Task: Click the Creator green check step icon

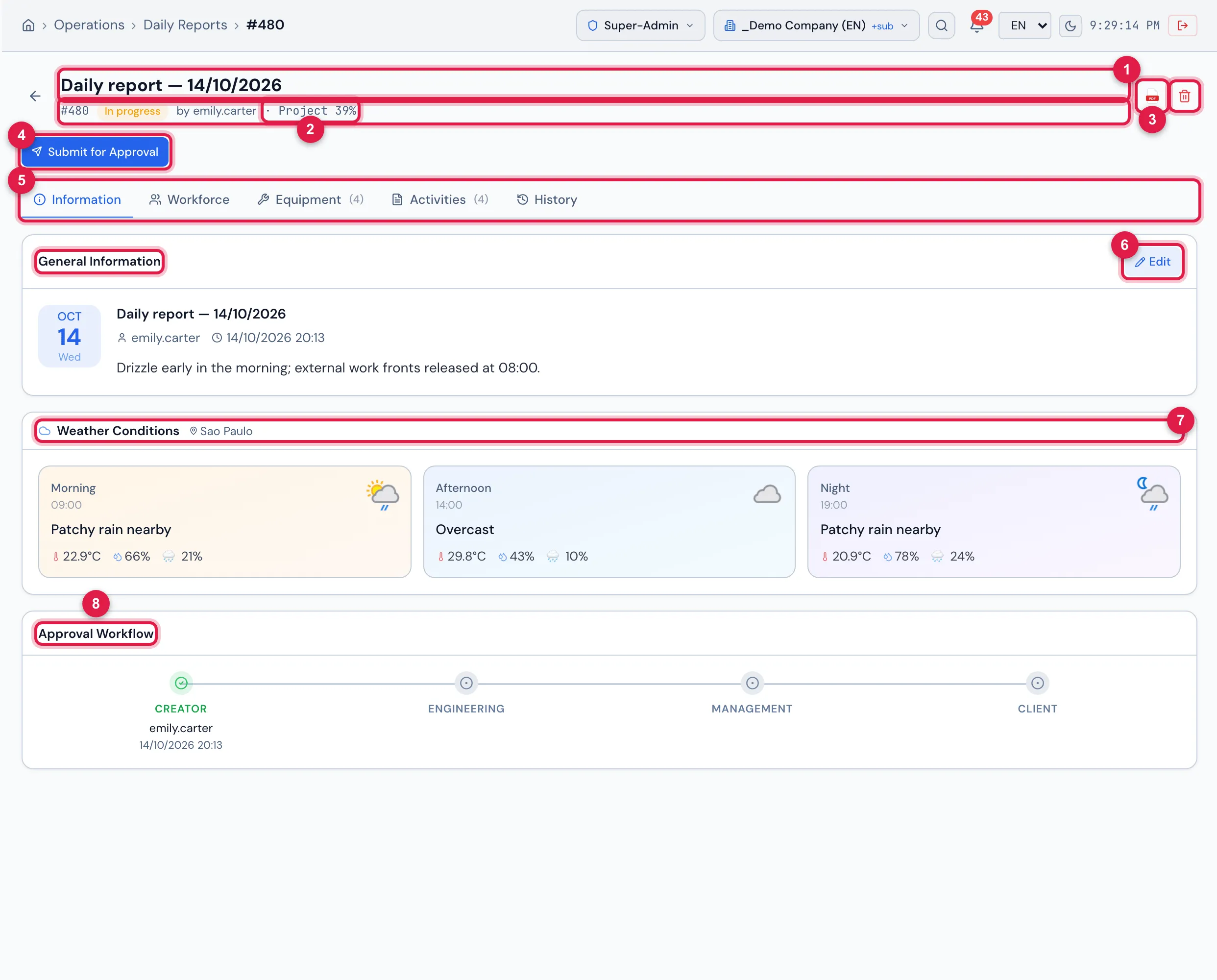Action: coord(181,683)
